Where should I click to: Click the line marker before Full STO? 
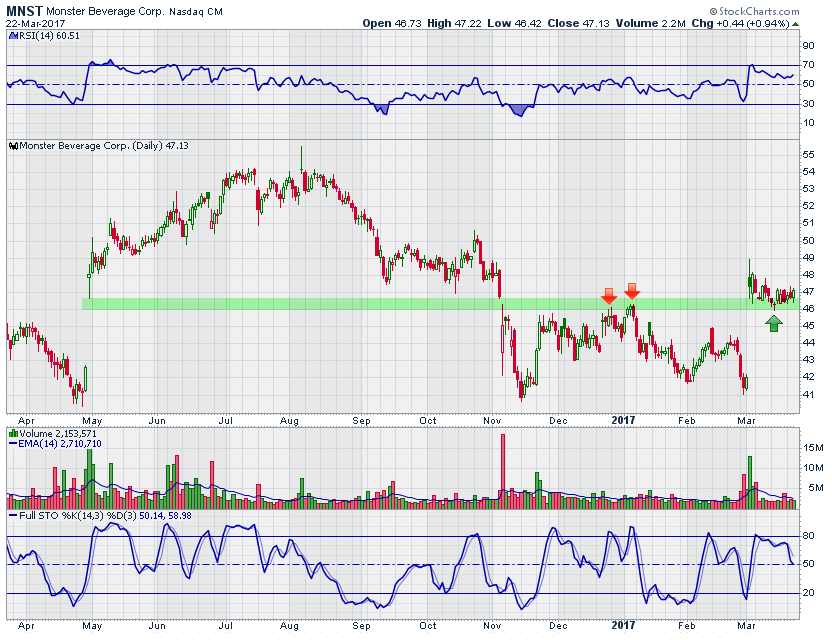pos(13,515)
